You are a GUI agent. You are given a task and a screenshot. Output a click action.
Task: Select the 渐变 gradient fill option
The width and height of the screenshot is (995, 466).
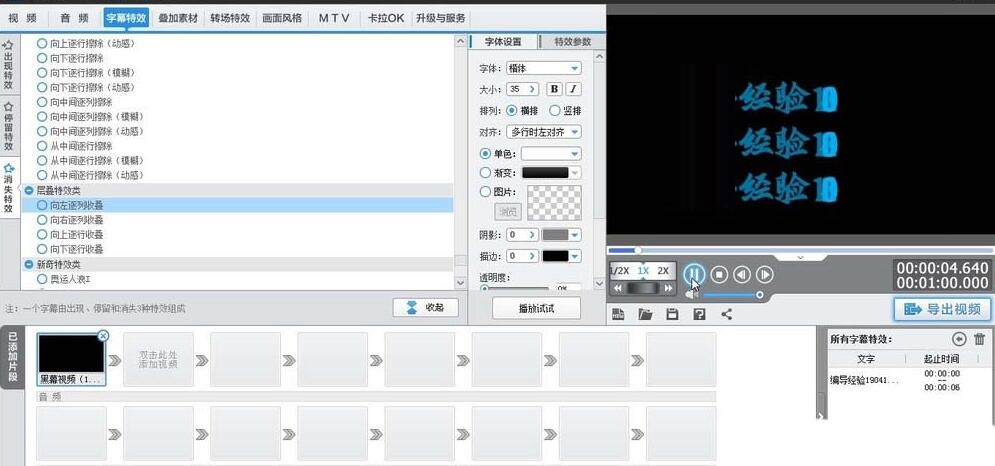[x=486, y=172]
